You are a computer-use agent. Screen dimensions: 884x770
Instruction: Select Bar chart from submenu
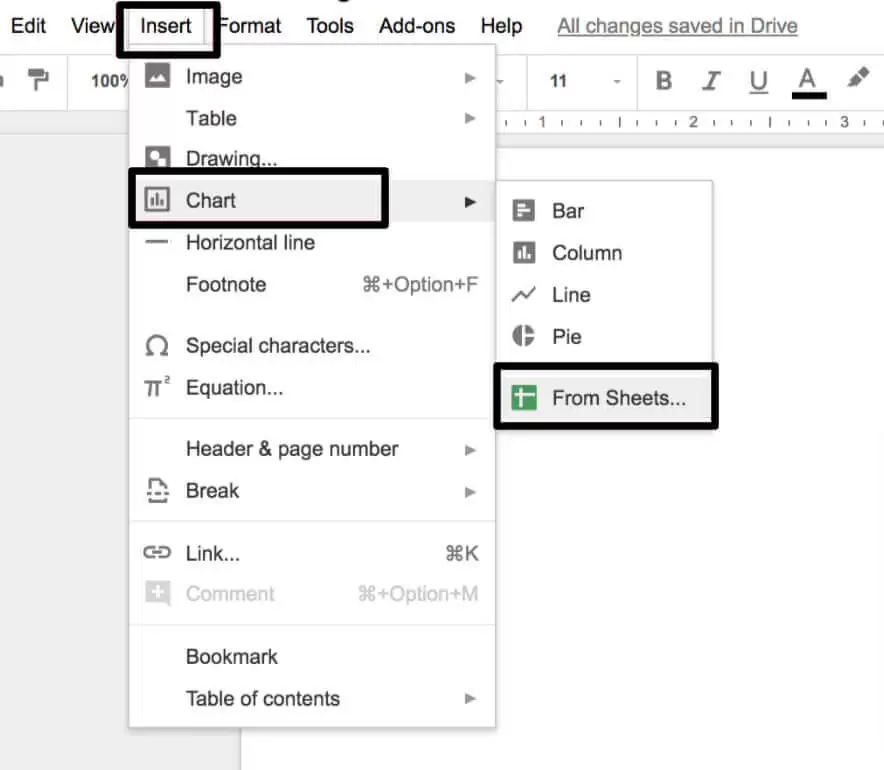pyautogui.click(x=567, y=211)
